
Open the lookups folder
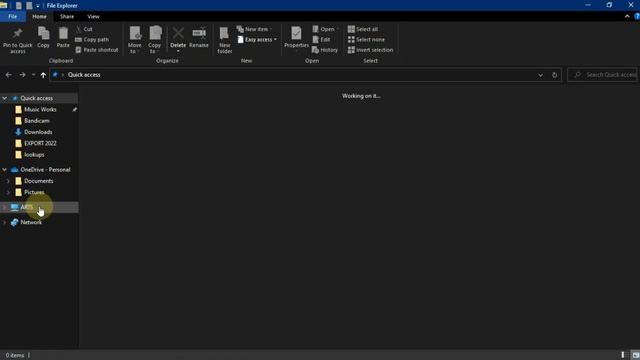[34, 155]
